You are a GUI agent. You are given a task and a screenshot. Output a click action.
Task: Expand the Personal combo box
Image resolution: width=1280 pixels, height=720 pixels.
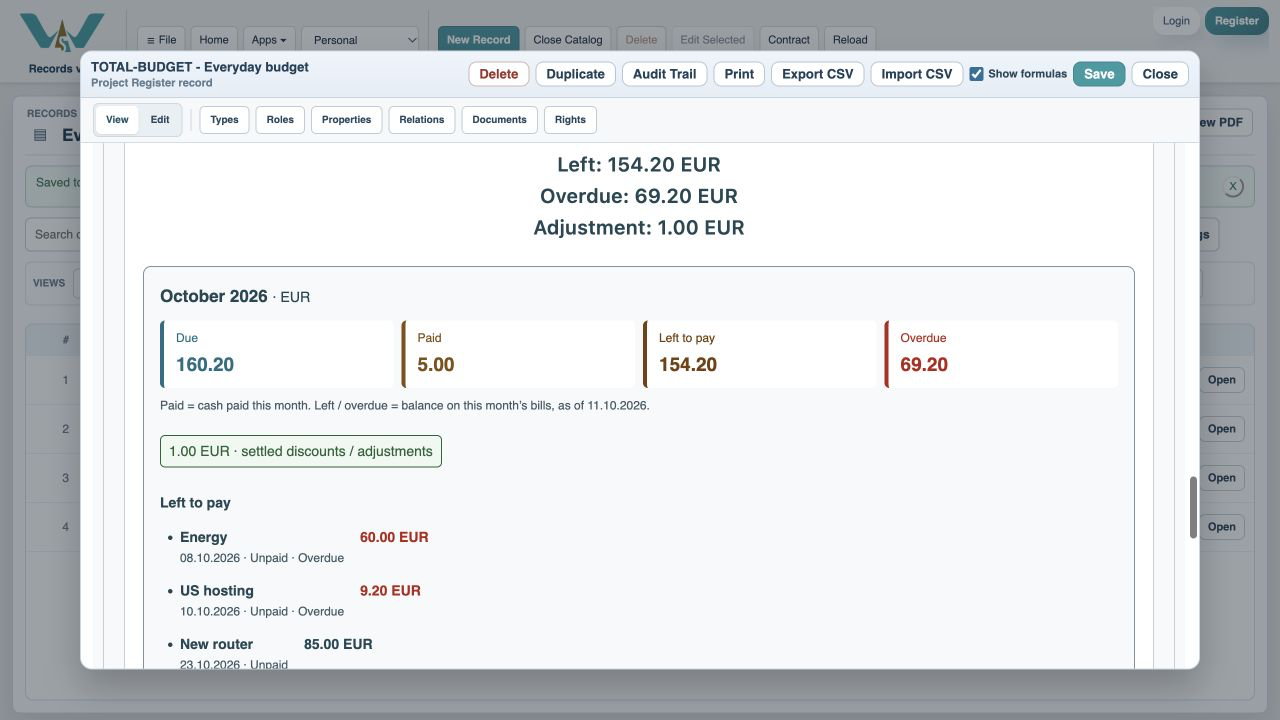pos(361,40)
